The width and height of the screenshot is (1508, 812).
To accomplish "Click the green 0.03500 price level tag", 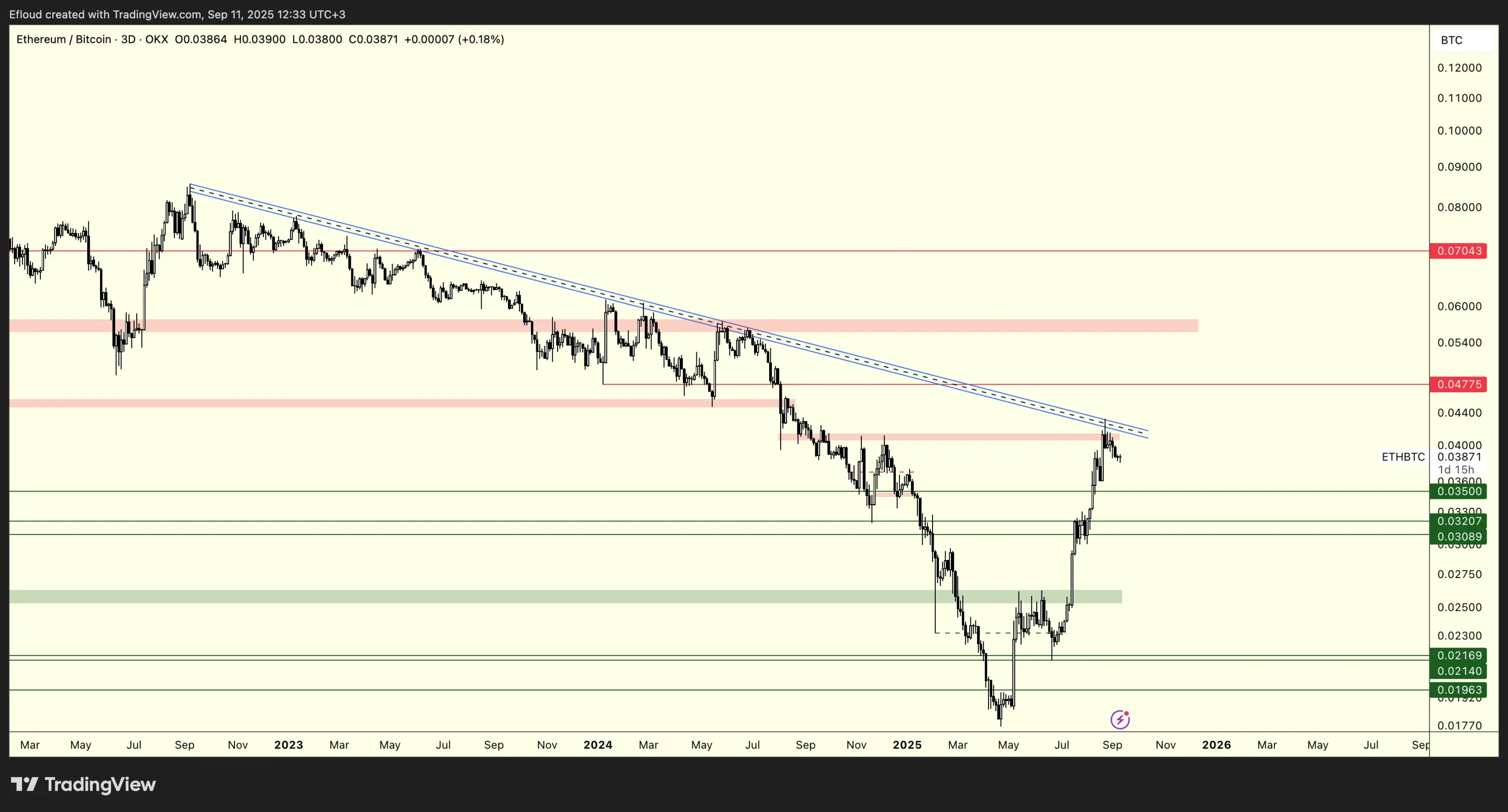I will 1459,491.
